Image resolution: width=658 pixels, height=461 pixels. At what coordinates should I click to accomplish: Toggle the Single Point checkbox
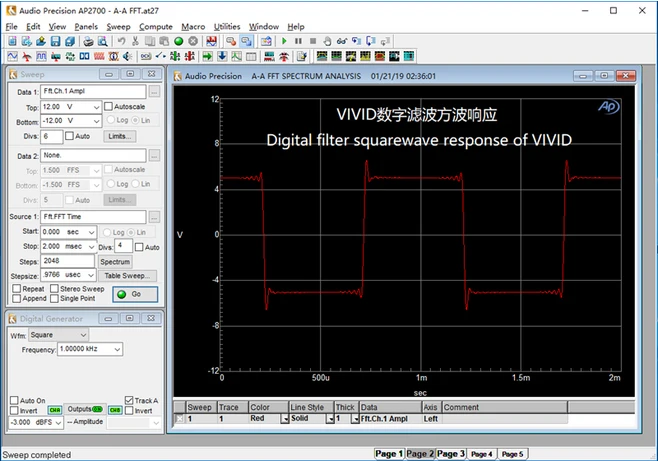pos(54,298)
